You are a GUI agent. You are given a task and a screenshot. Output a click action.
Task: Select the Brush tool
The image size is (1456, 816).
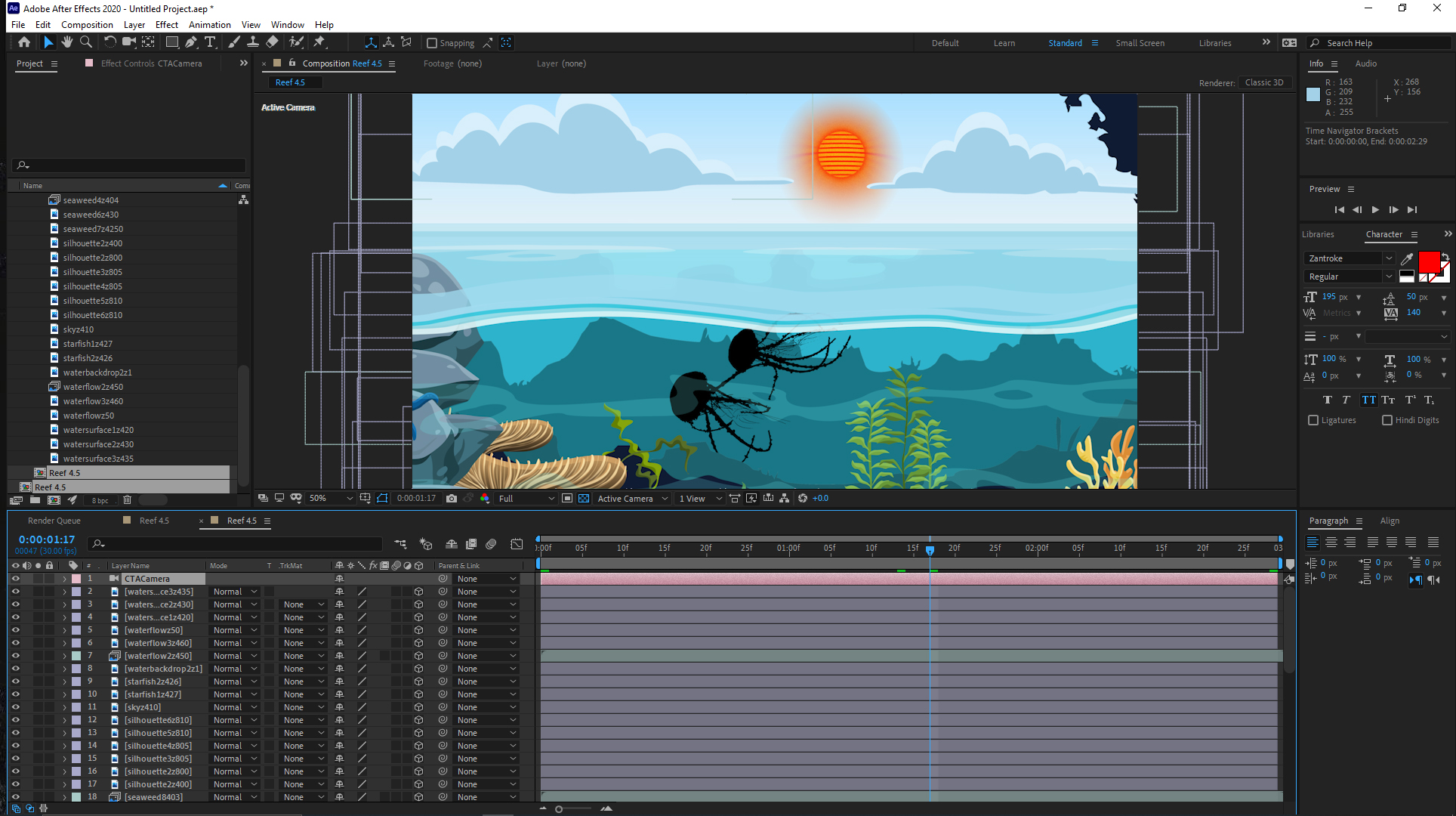click(x=234, y=42)
